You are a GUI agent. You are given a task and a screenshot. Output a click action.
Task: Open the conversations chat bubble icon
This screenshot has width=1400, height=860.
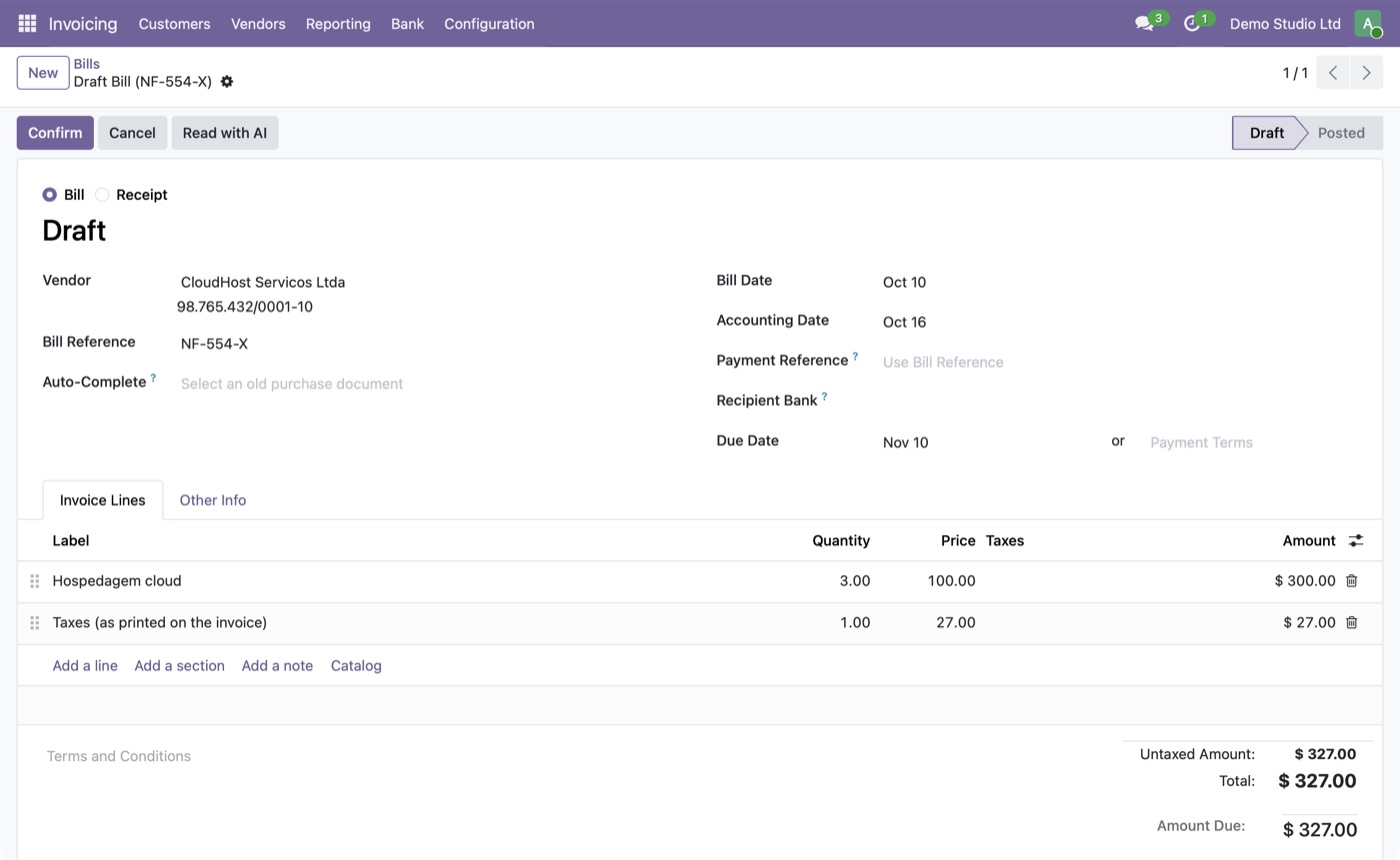point(1144,23)
